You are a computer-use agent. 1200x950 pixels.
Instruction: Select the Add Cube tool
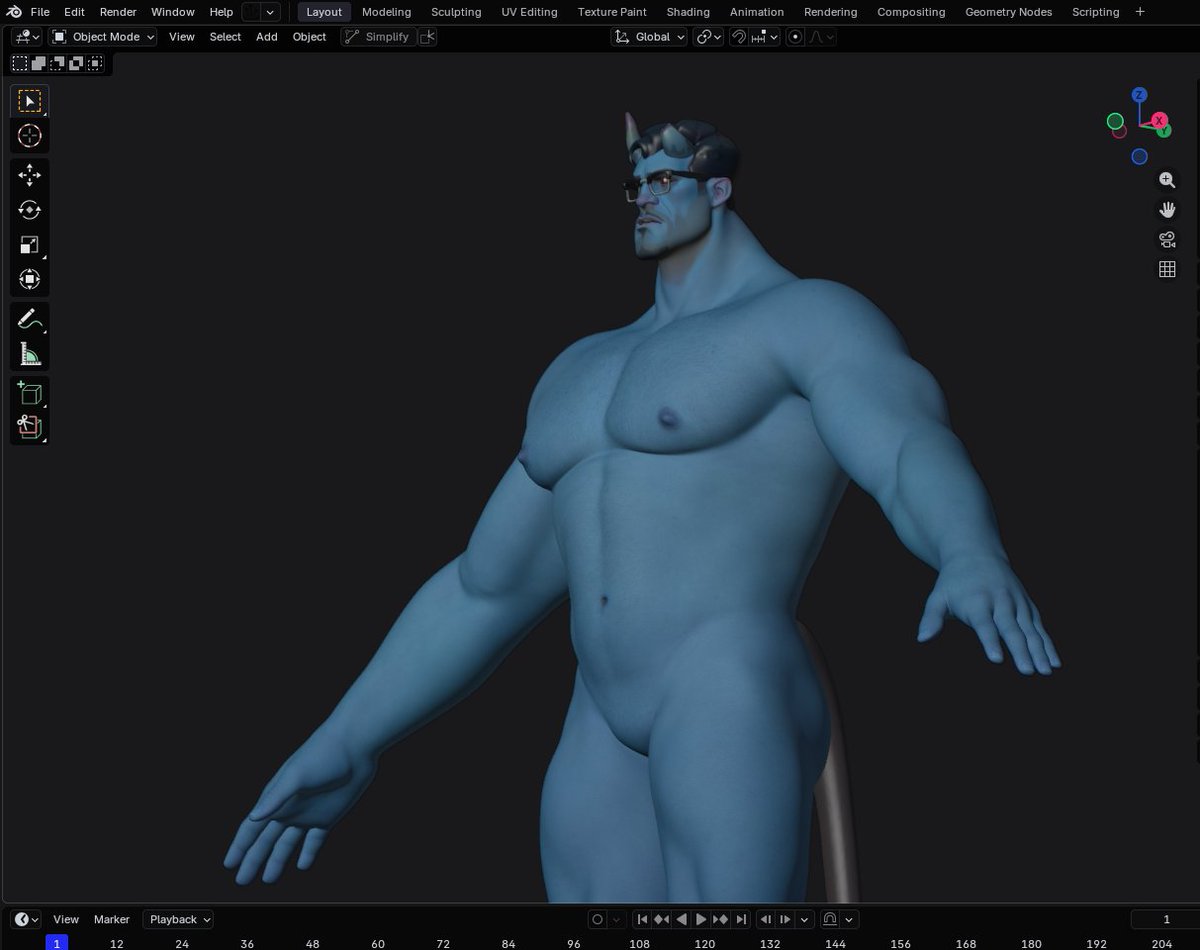coord(29,392)
